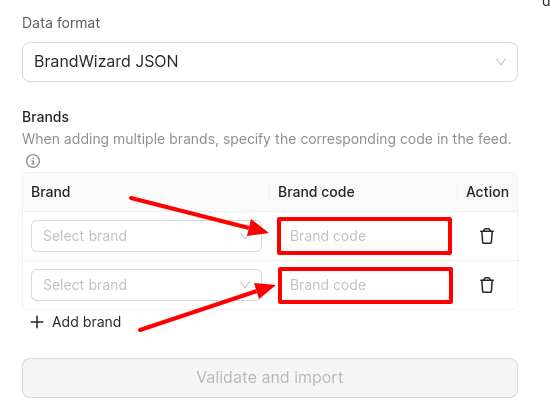Delete the first brand row via trash icon
The height and width of the screenshot is (419, 550).
click(x=487, y=236)
